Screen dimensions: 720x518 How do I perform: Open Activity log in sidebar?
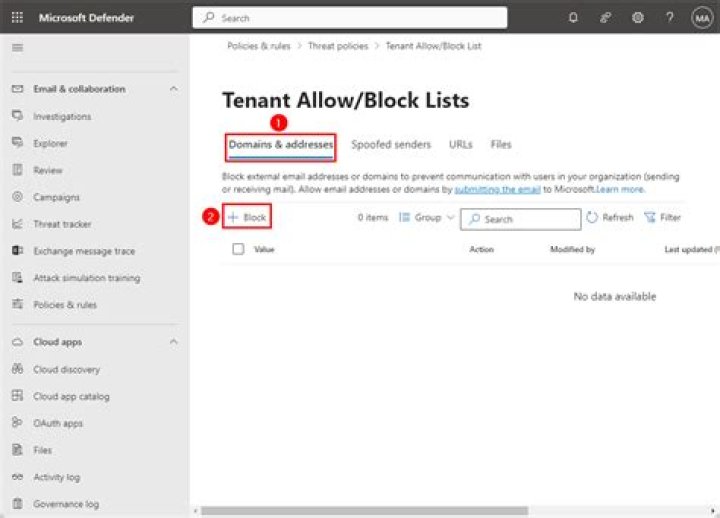point(56,477)
